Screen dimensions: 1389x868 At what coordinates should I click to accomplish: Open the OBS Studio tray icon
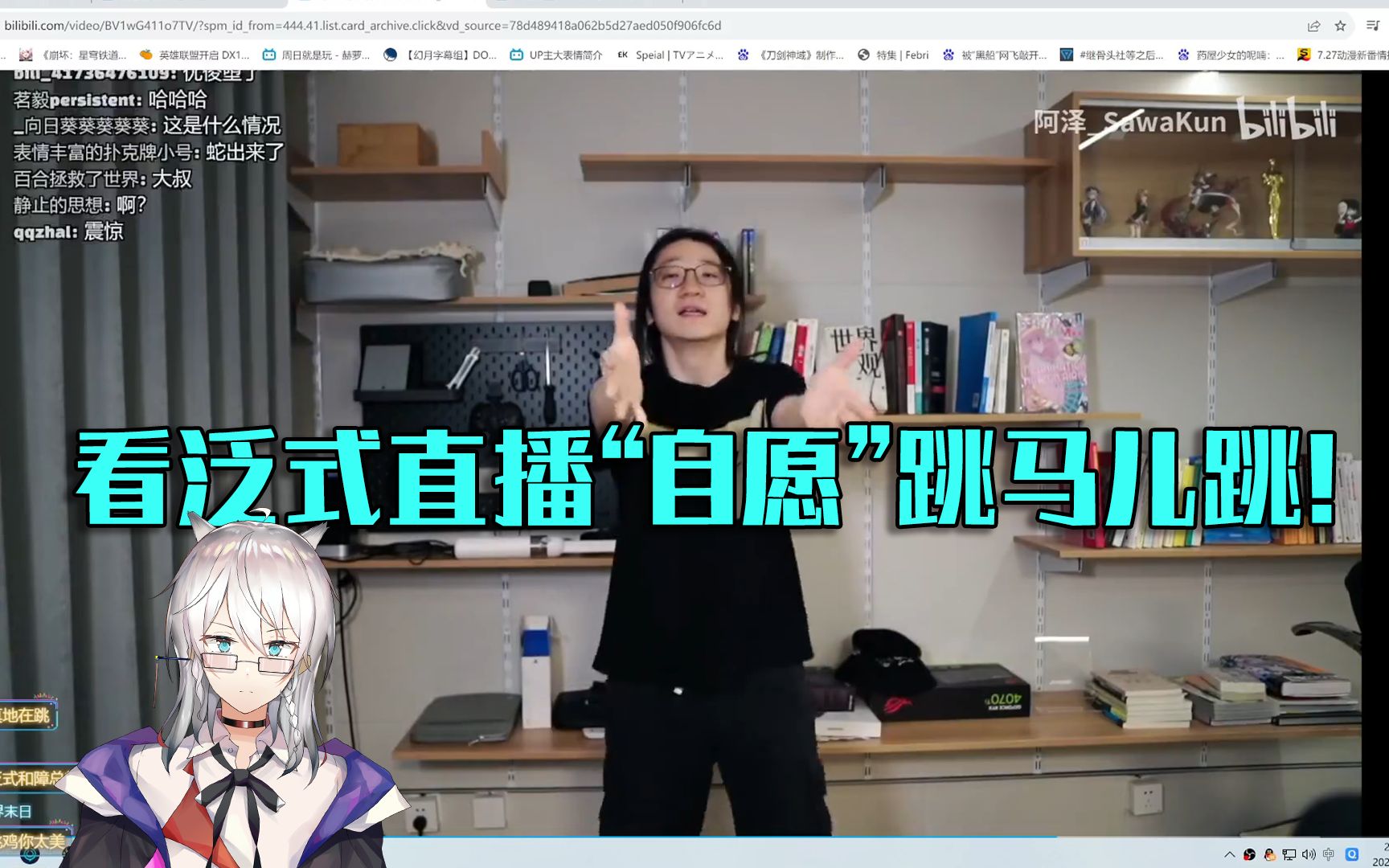click(1249, 854)
